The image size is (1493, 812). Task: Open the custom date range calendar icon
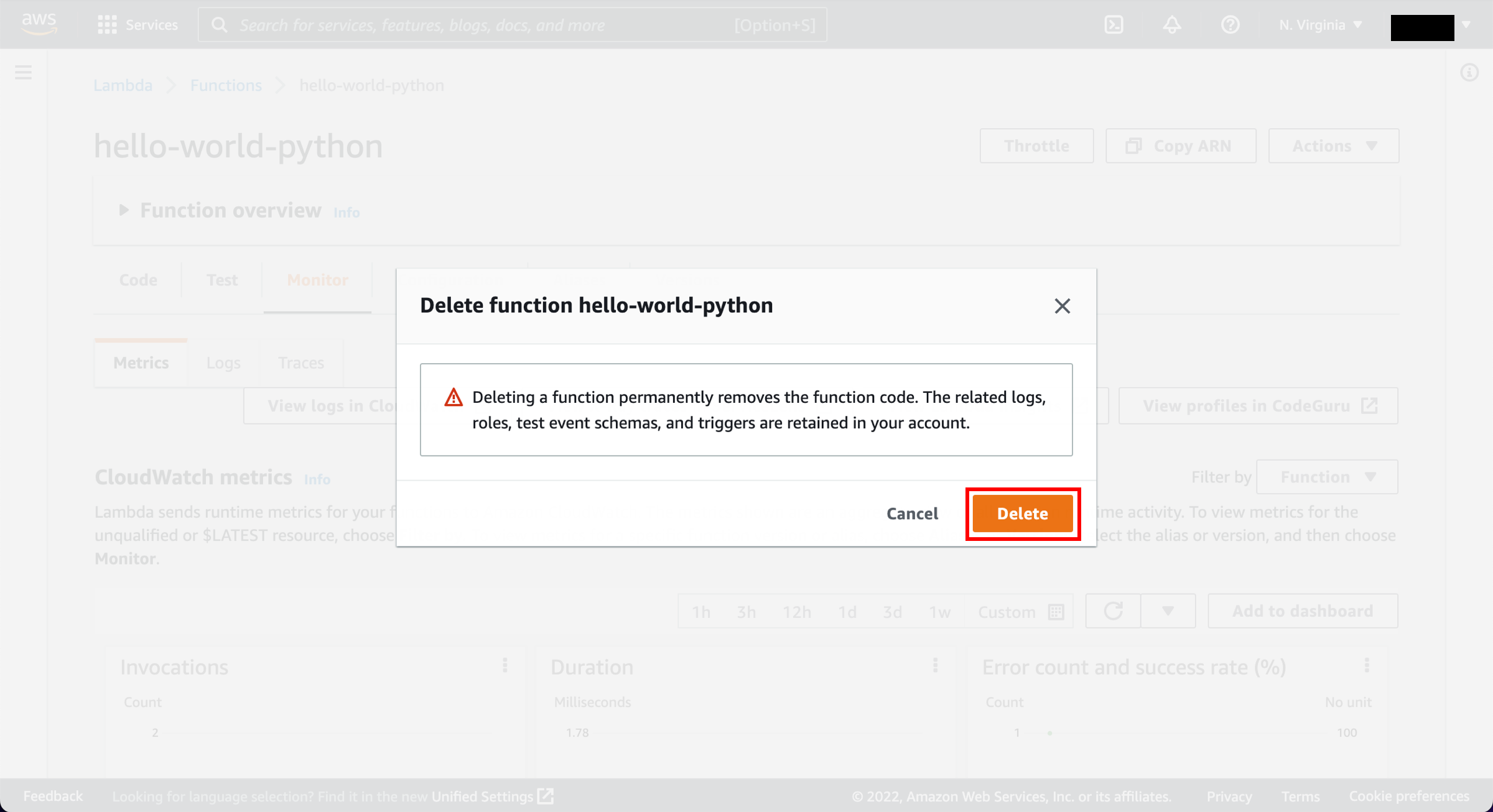coord(1056,611)
